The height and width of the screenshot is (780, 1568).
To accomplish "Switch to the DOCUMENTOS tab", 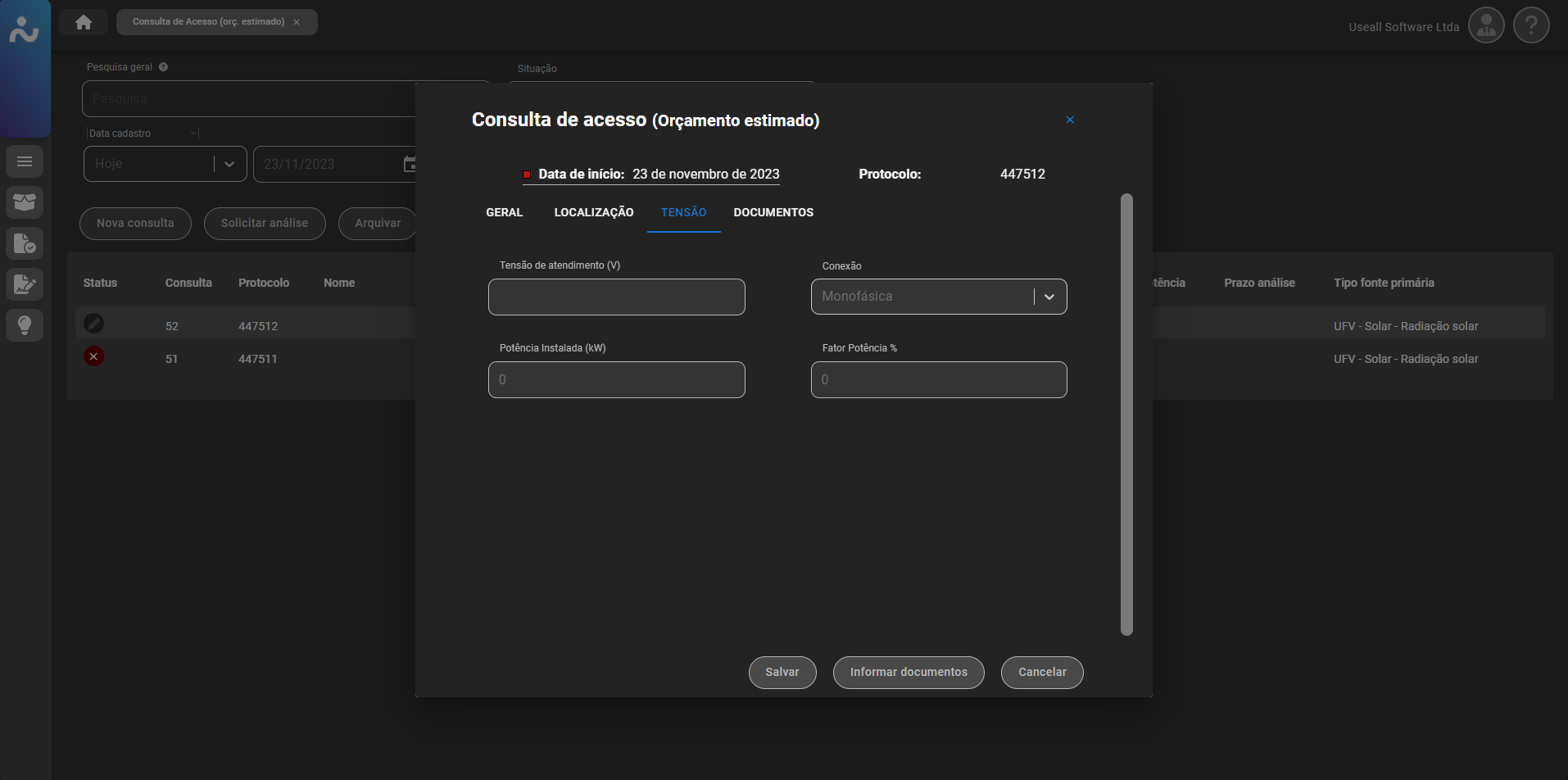I will [773, 212].
